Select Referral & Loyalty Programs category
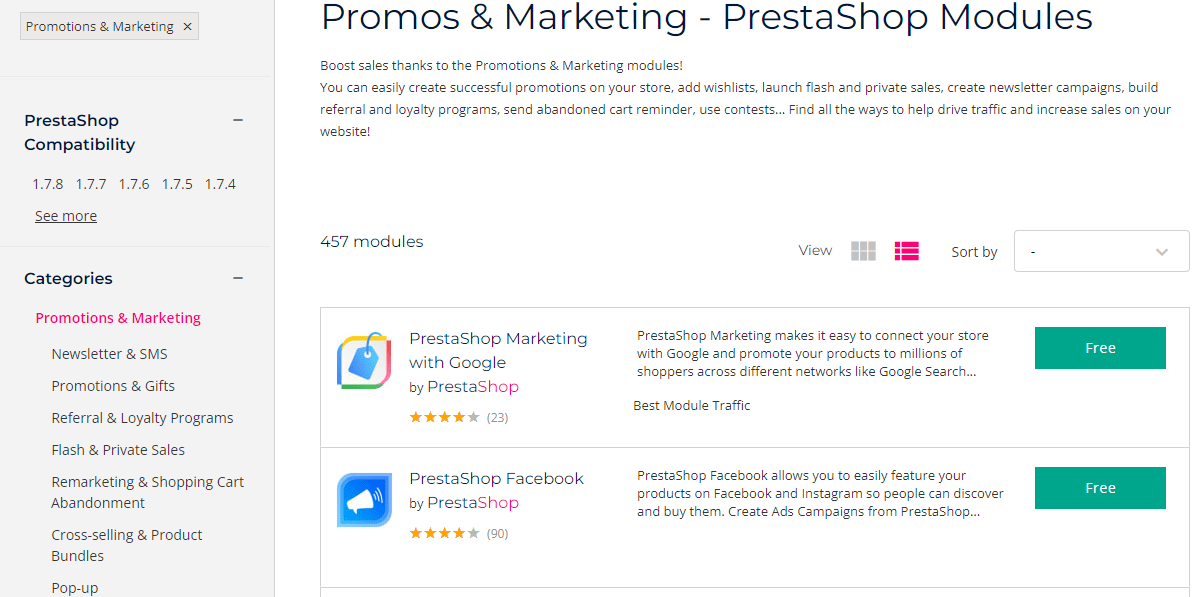This screenshot has width=1201, height=597. click(x=142, y=418)
